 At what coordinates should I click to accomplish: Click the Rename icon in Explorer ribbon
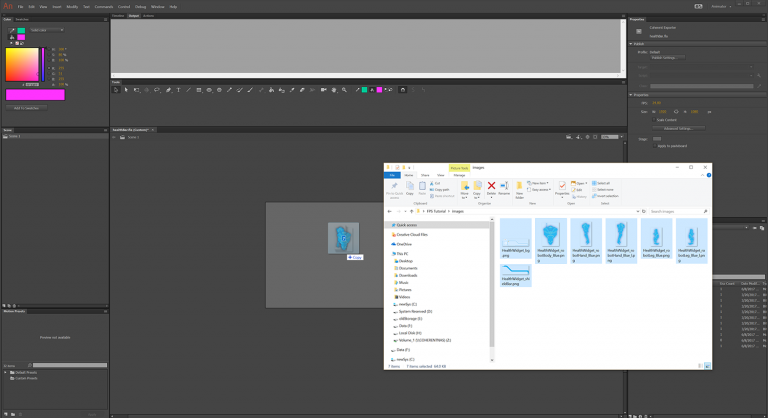(x=505, y=187)
